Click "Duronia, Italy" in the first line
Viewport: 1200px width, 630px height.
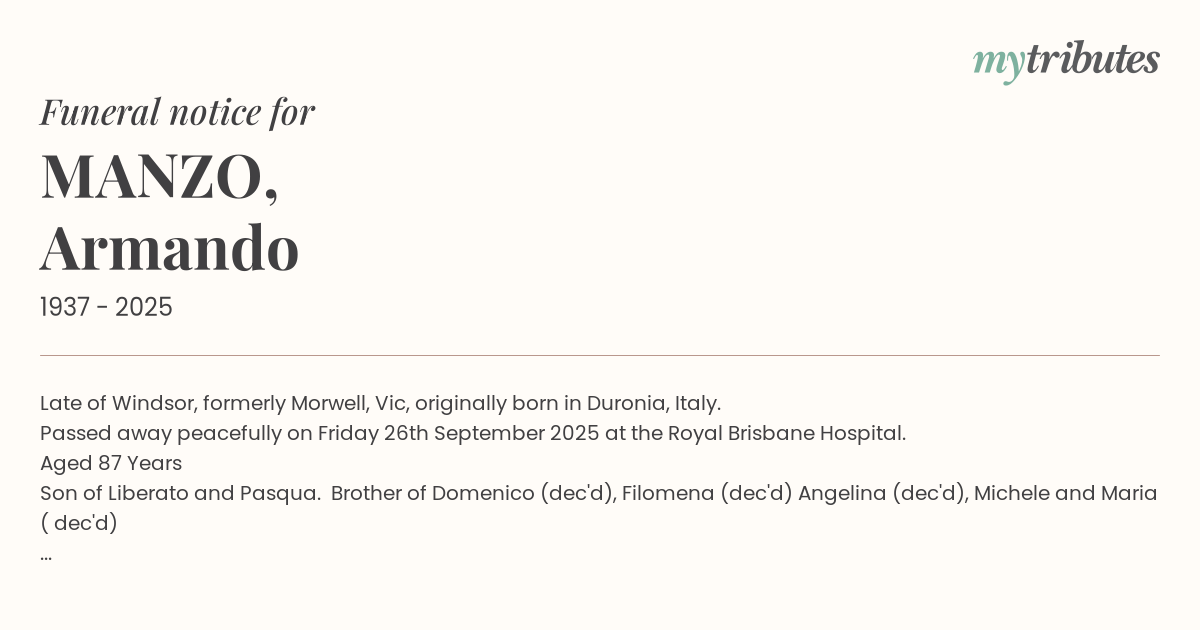653,403
